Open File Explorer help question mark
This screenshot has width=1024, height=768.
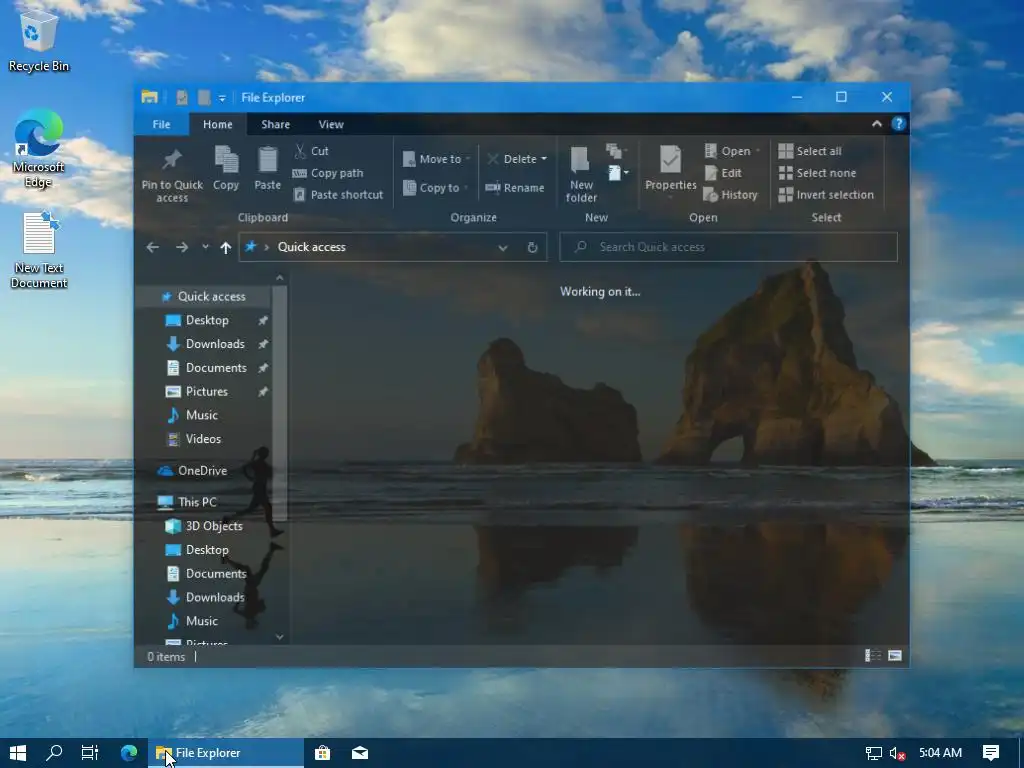coord(899,124)
